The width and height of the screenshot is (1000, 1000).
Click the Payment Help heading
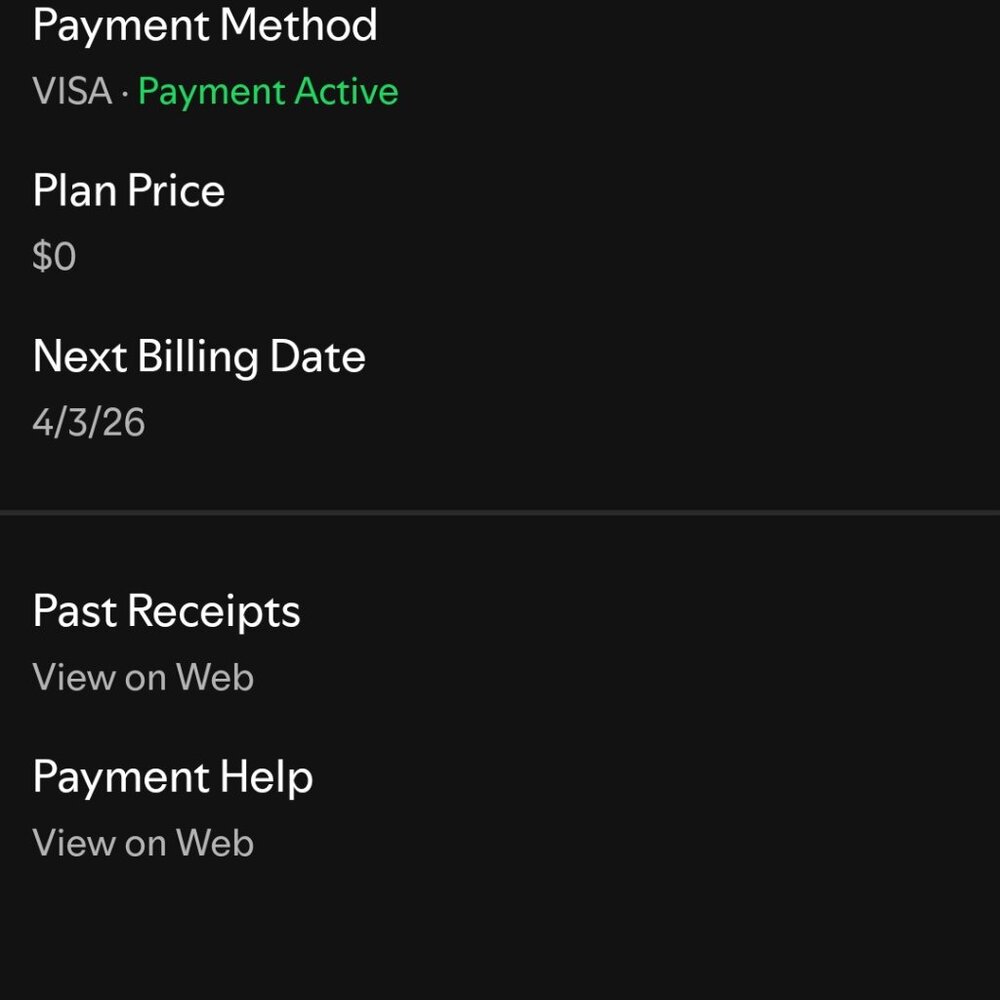pos(173,776)
